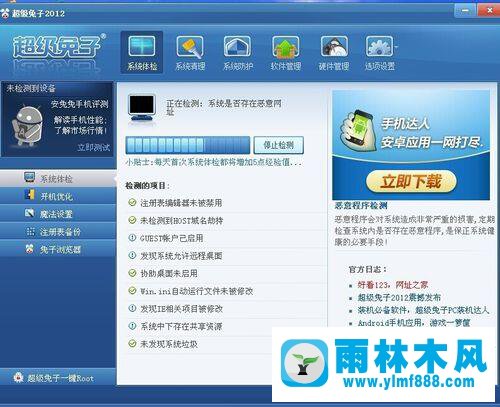Click check icon for 注册表编辑器未被禁用

pos(132,202)
